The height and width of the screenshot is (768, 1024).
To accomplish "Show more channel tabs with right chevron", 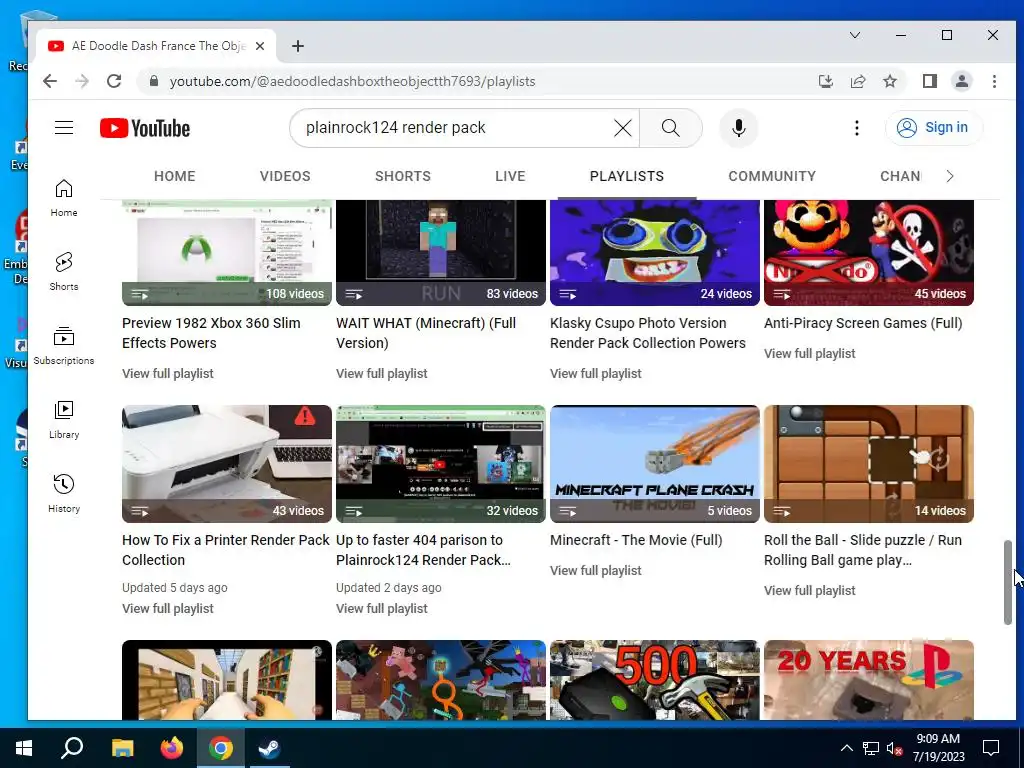I will pos(950,176).
